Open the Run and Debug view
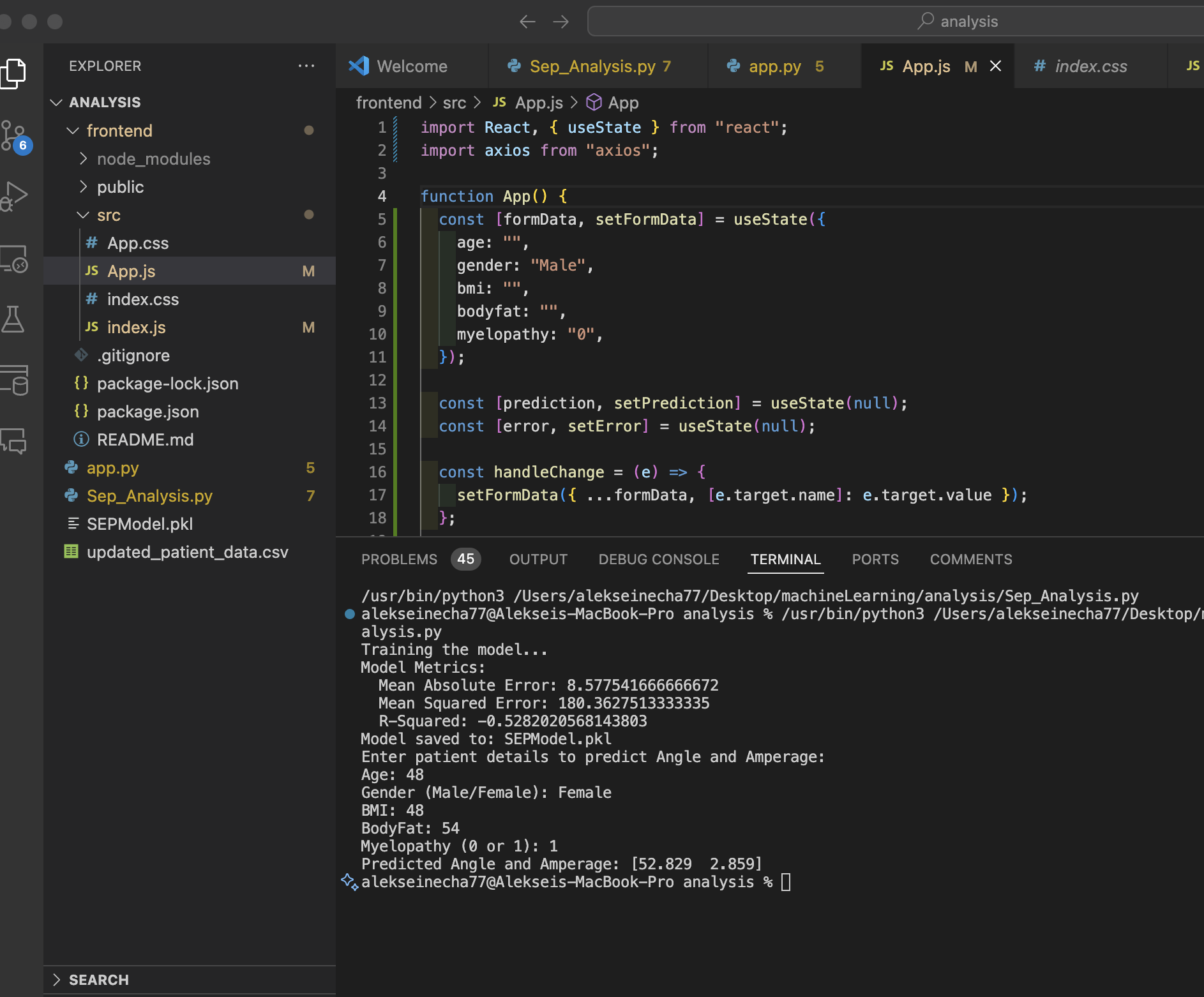This screenshot has width=1204, height=997. tap(14, 197)
